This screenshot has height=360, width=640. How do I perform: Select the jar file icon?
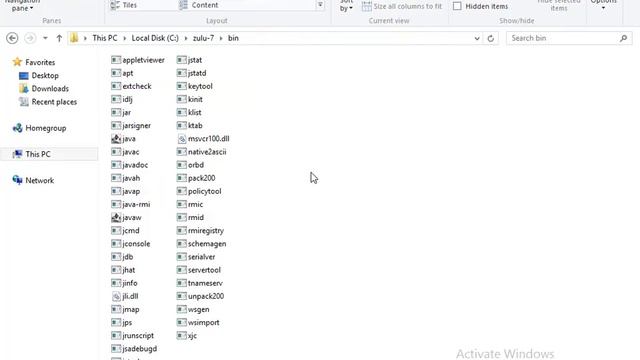point(116,112)
